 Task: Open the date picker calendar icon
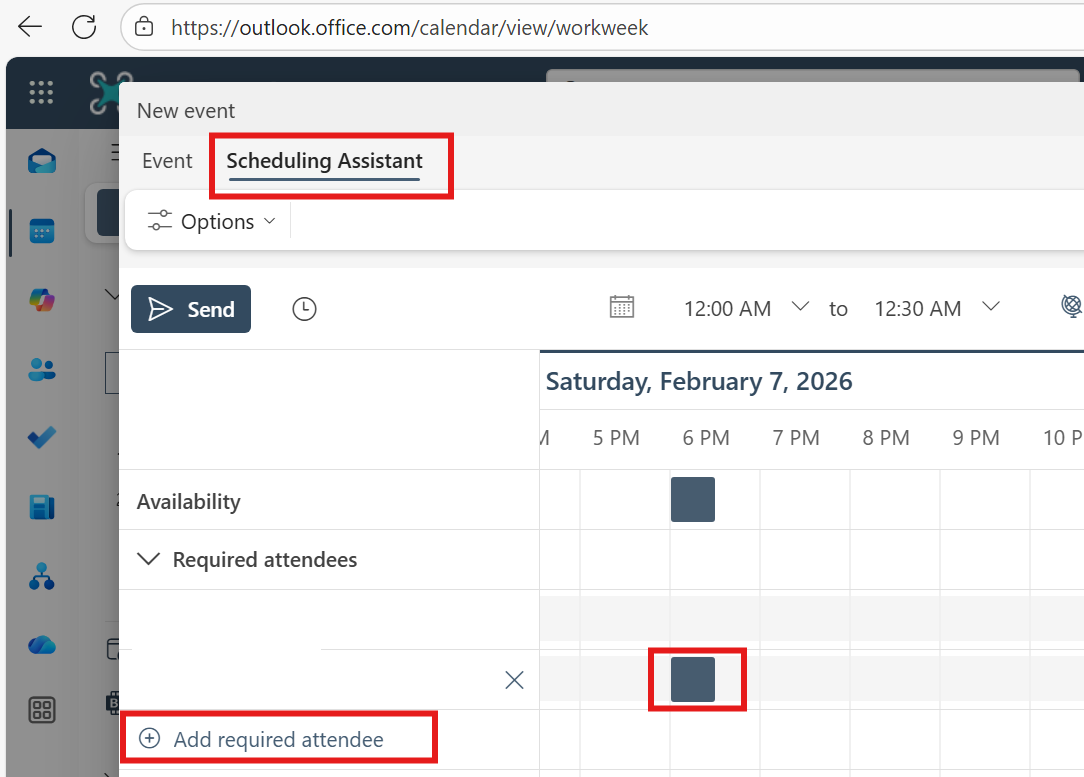point(622,307)
